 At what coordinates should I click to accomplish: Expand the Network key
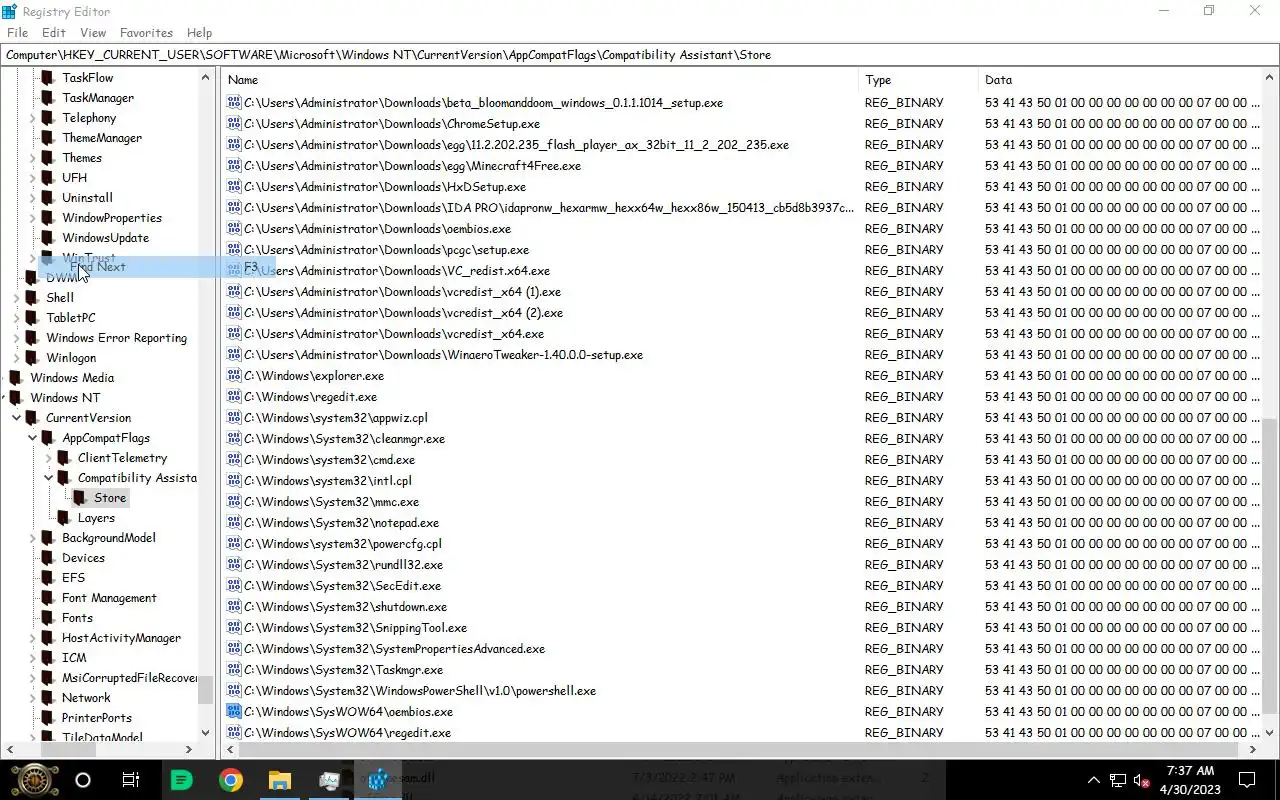coord(32,698)
